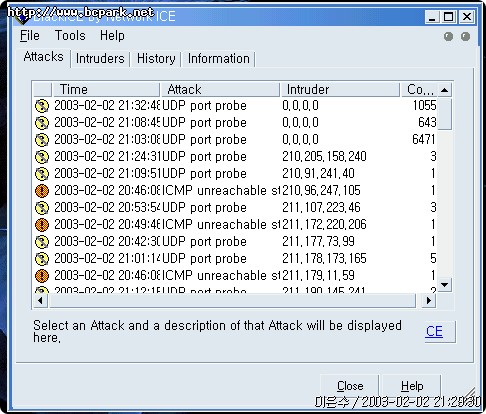Click yellow icon of 21:09:51 row
The width and height of the screenshot is (486, 414).
42,174
